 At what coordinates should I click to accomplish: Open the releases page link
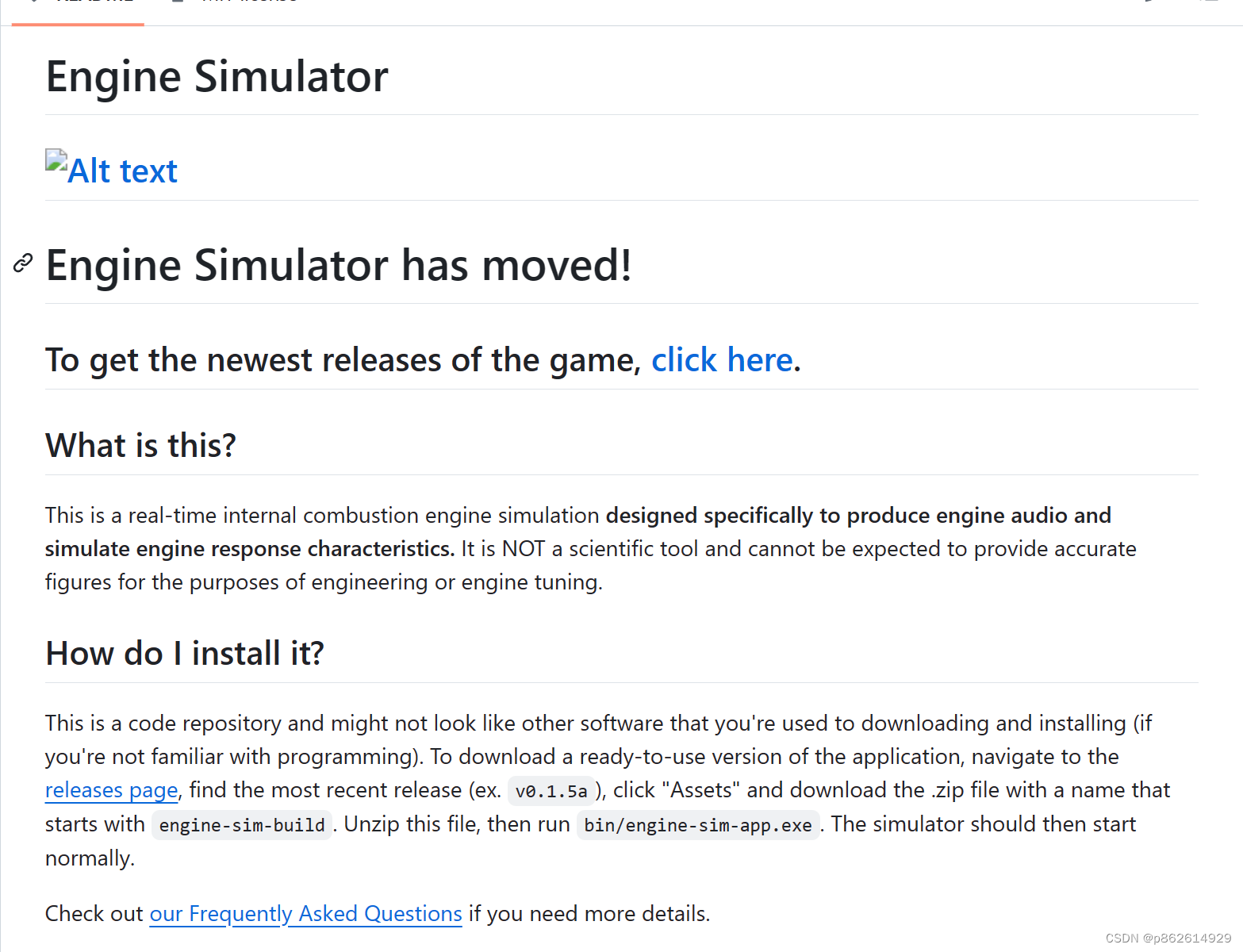coord(111,790)
